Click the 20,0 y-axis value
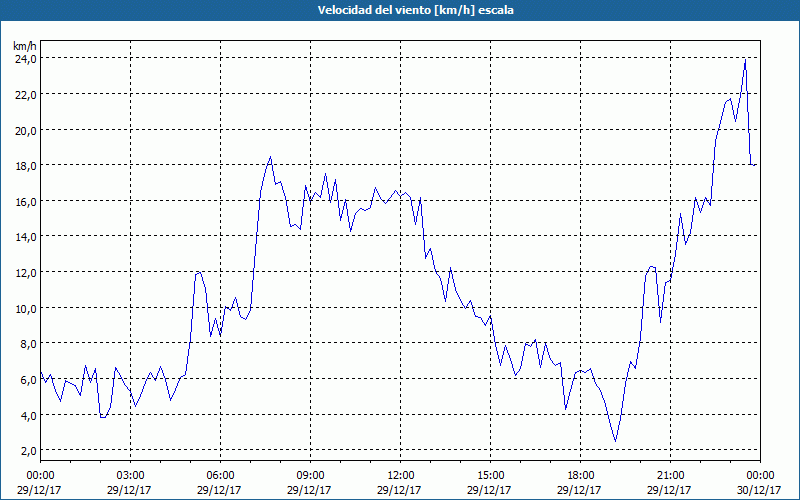The height and width of the screenshot is (500, 800). click(x=25, y=130)
